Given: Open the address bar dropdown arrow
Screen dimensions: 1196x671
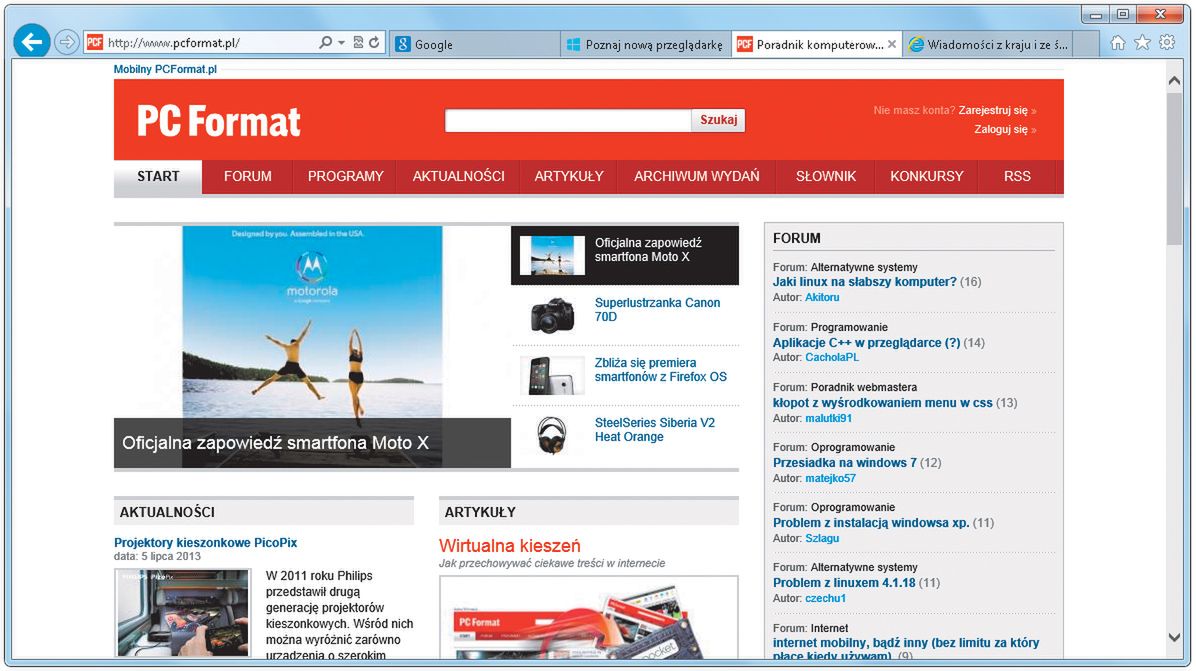Looking at the screenshot, I should [x=341, y=43].
